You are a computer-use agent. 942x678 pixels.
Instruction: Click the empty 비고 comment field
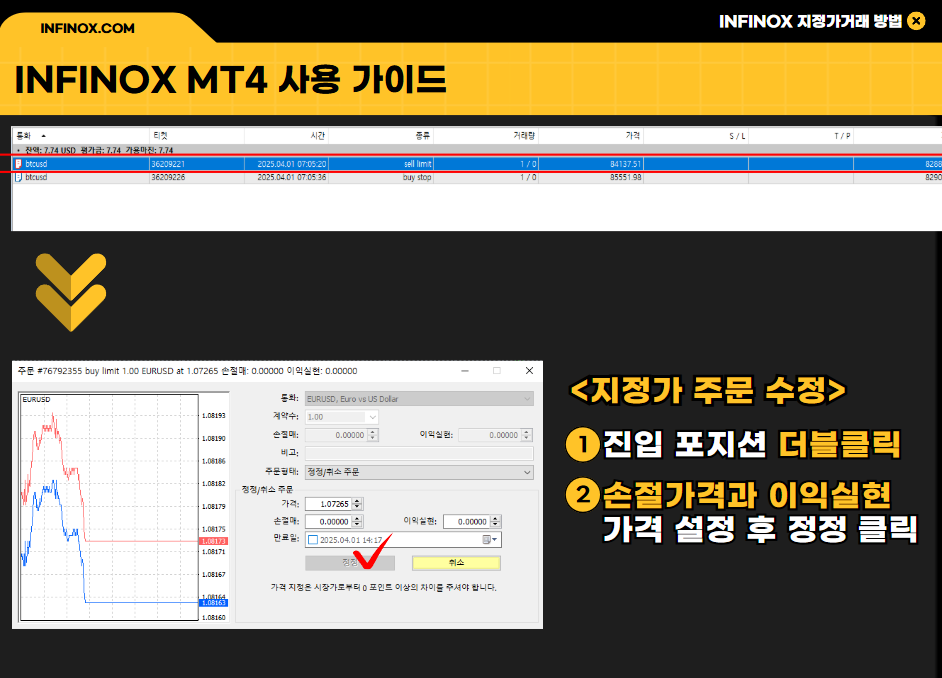pos(419,453)
